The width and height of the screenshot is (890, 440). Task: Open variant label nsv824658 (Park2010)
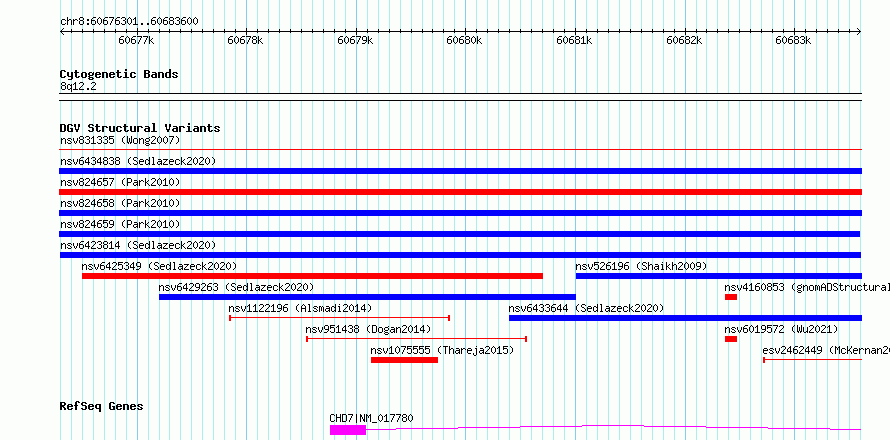click(120, 203)
